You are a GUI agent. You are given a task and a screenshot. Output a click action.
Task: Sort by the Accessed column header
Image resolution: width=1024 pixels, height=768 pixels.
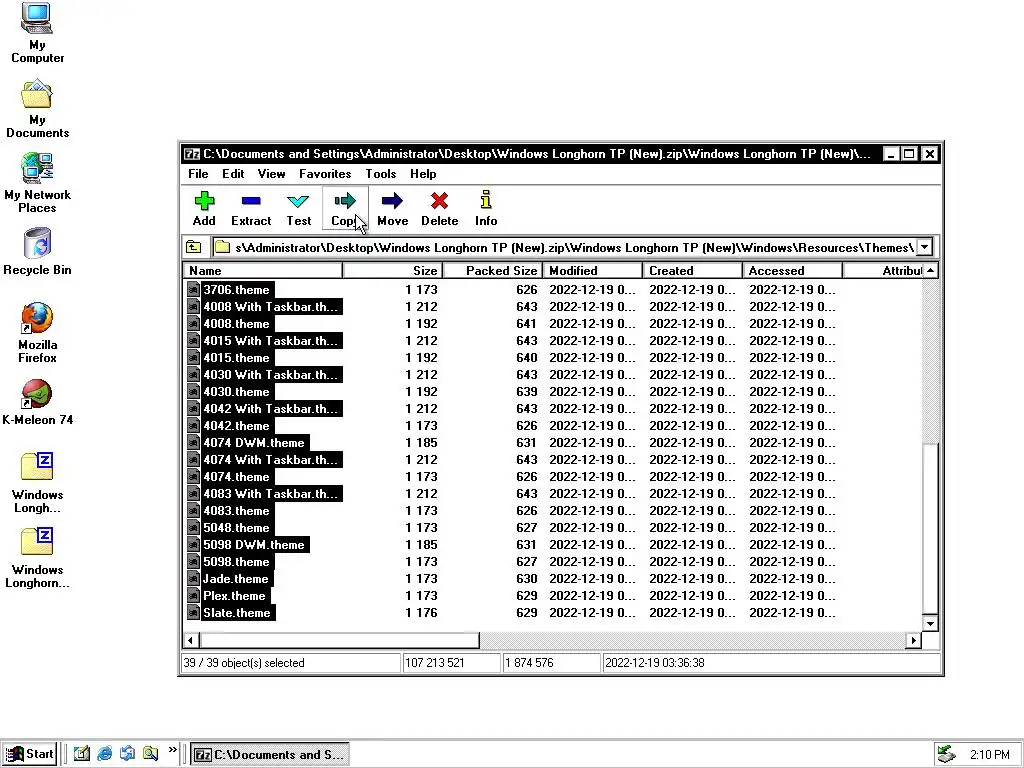792,270
